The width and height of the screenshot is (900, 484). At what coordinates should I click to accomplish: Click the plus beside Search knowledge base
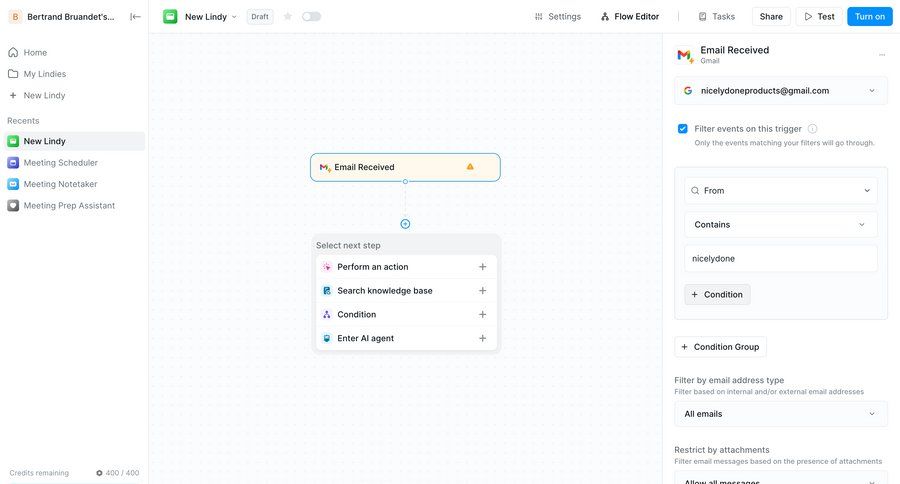pyautogui.click(x=483, y=291)
